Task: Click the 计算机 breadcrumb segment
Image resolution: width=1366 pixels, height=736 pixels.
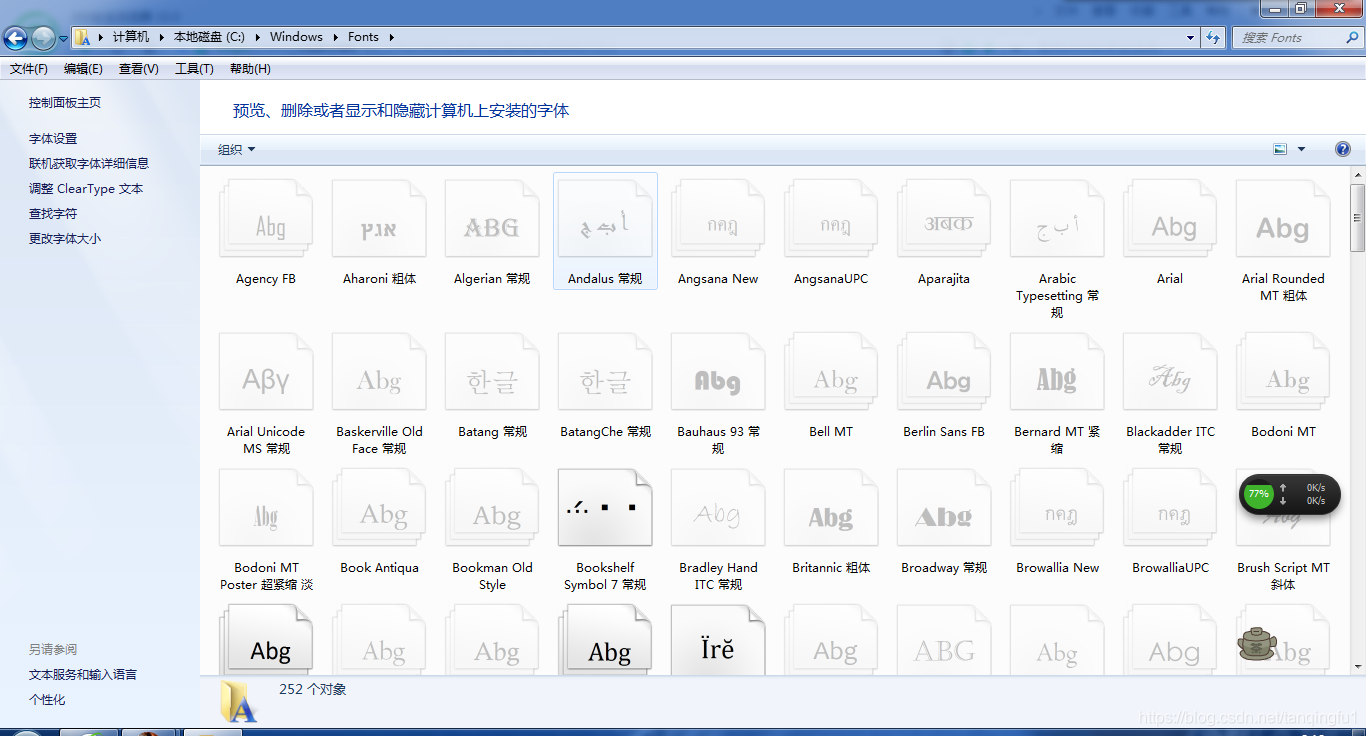Action: pos(130,37)
